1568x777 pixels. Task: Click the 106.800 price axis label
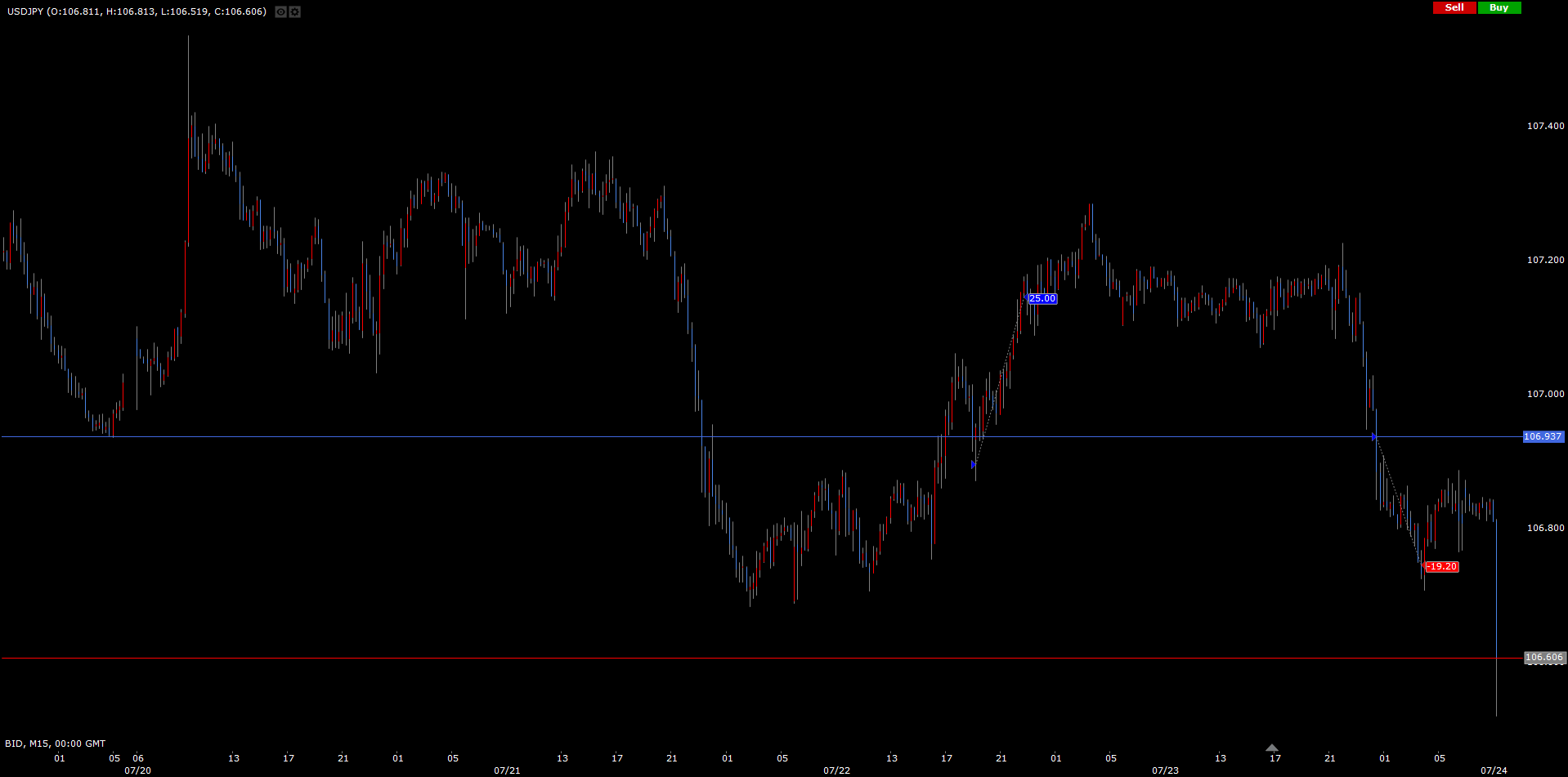(x=1545, y=528)
